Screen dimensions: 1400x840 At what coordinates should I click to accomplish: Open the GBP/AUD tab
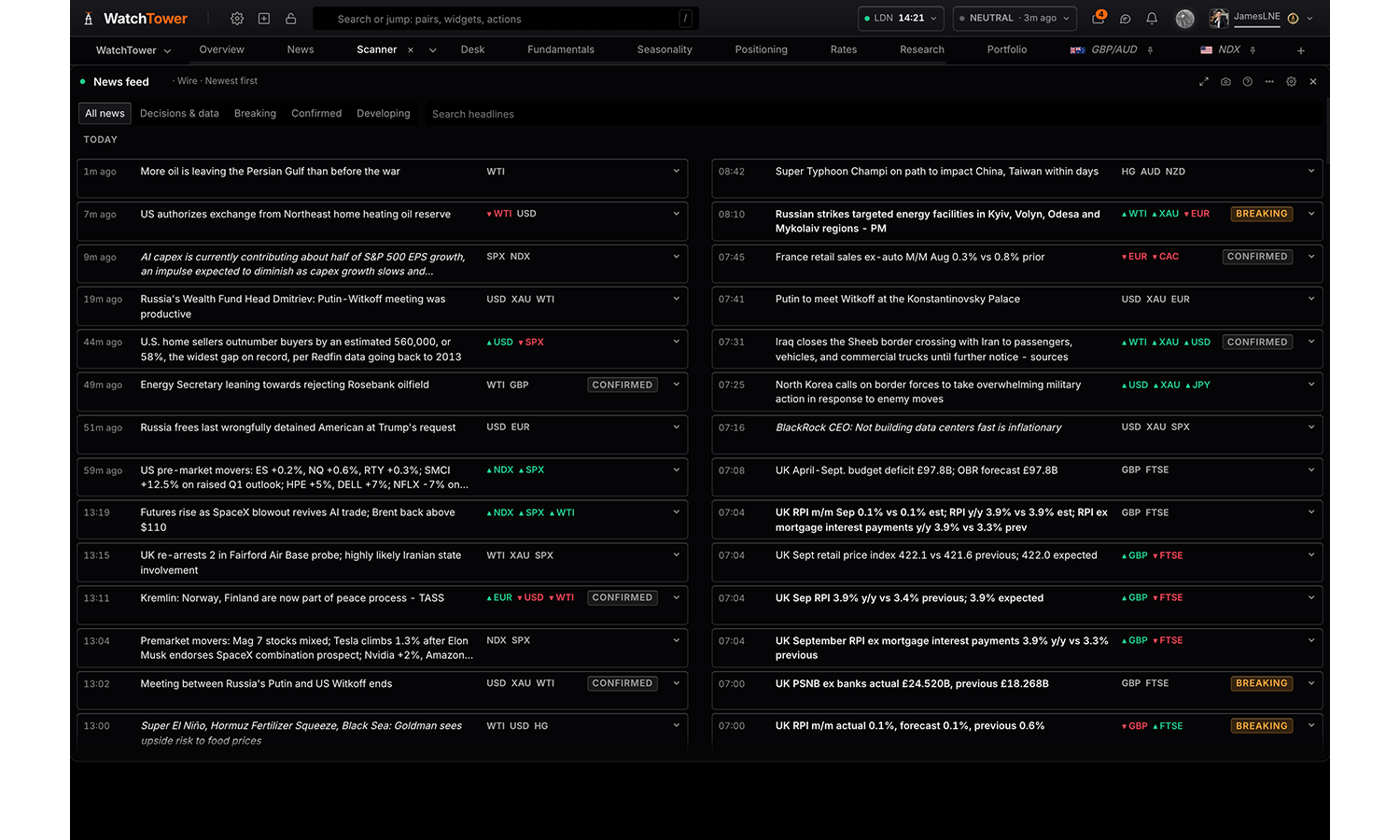pyautogui.click(x=1114, y=50)
